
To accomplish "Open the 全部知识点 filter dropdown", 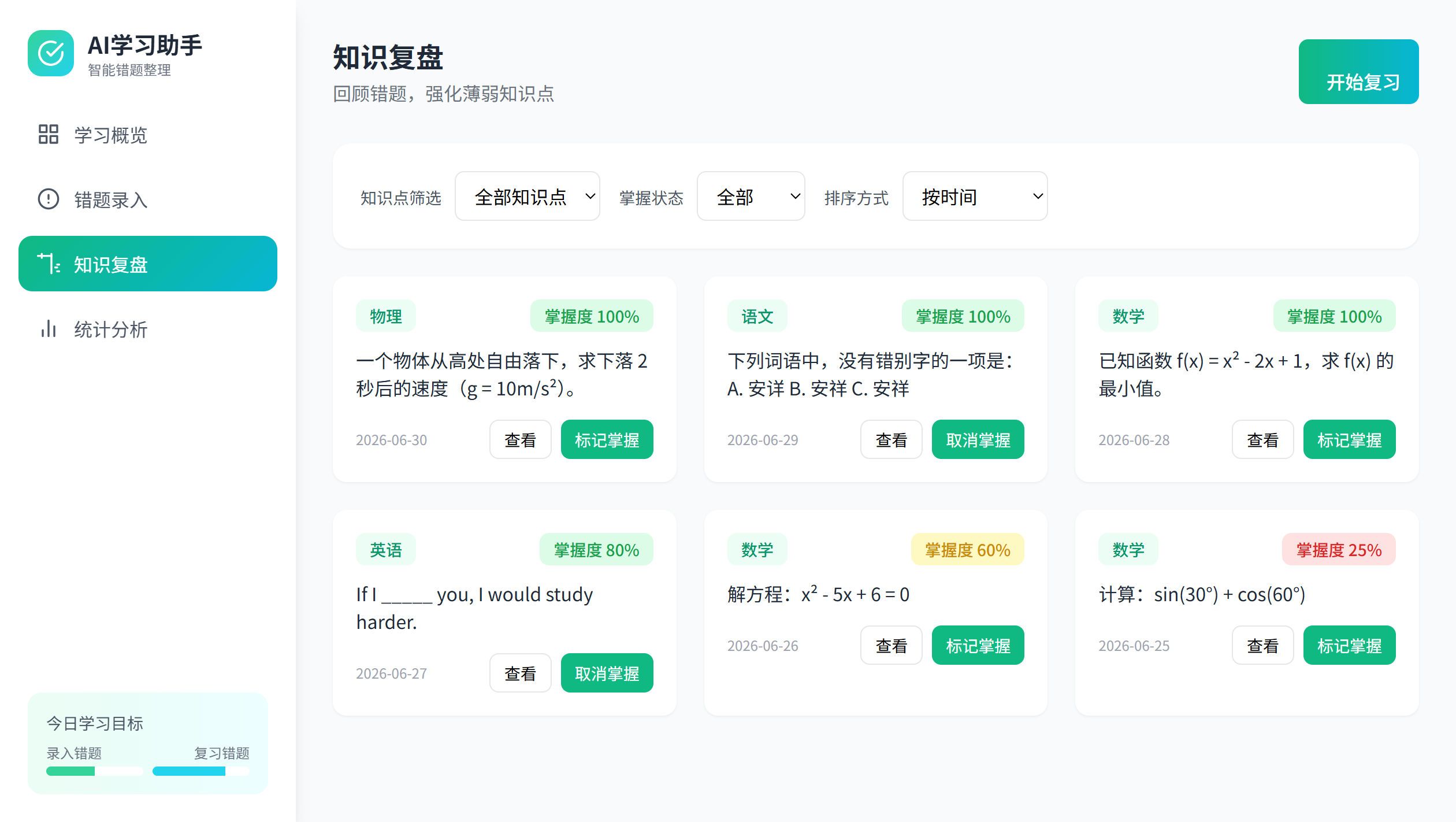I will click(x=528, y=196).
